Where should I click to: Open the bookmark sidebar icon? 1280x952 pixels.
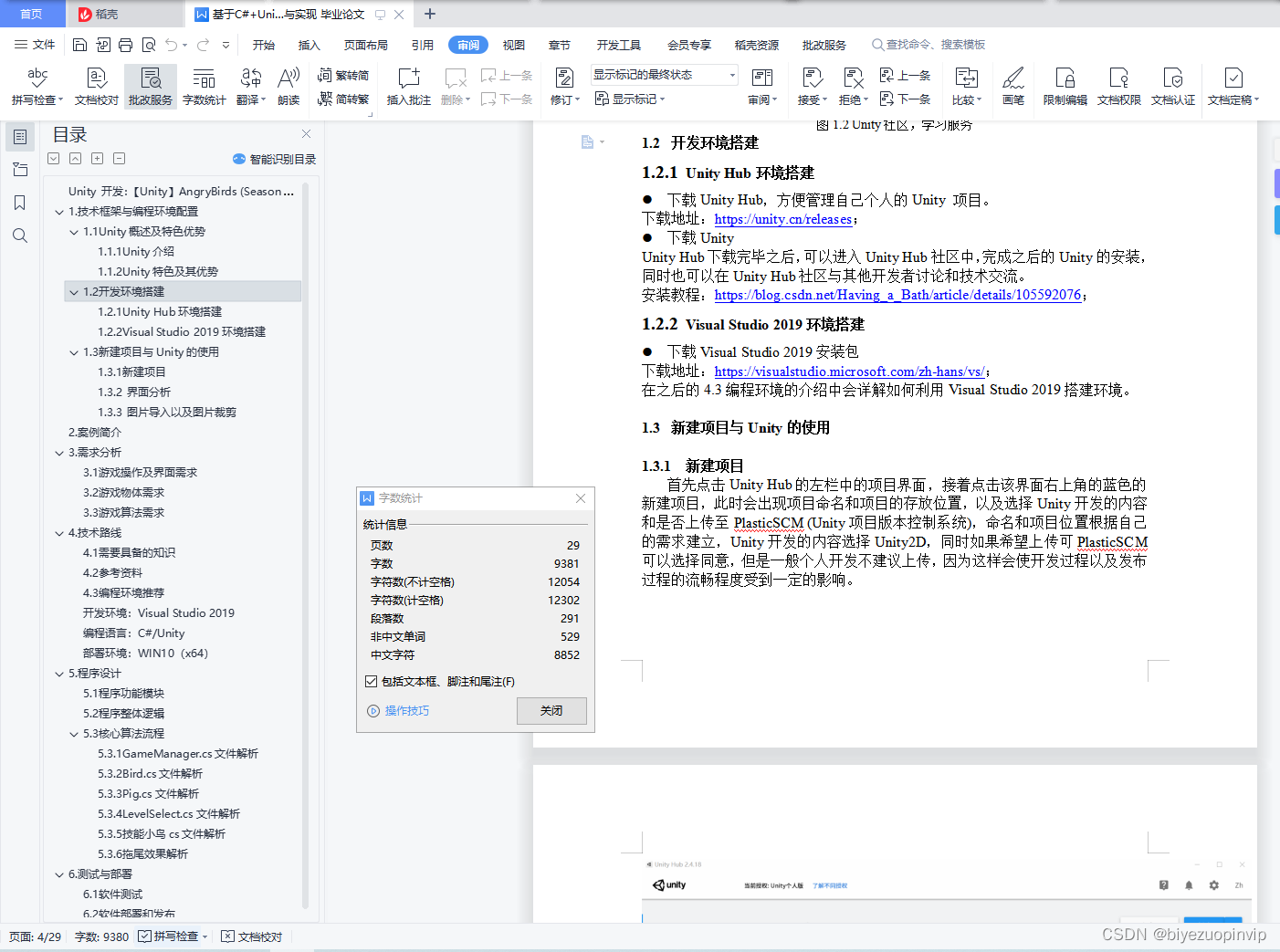20,203
